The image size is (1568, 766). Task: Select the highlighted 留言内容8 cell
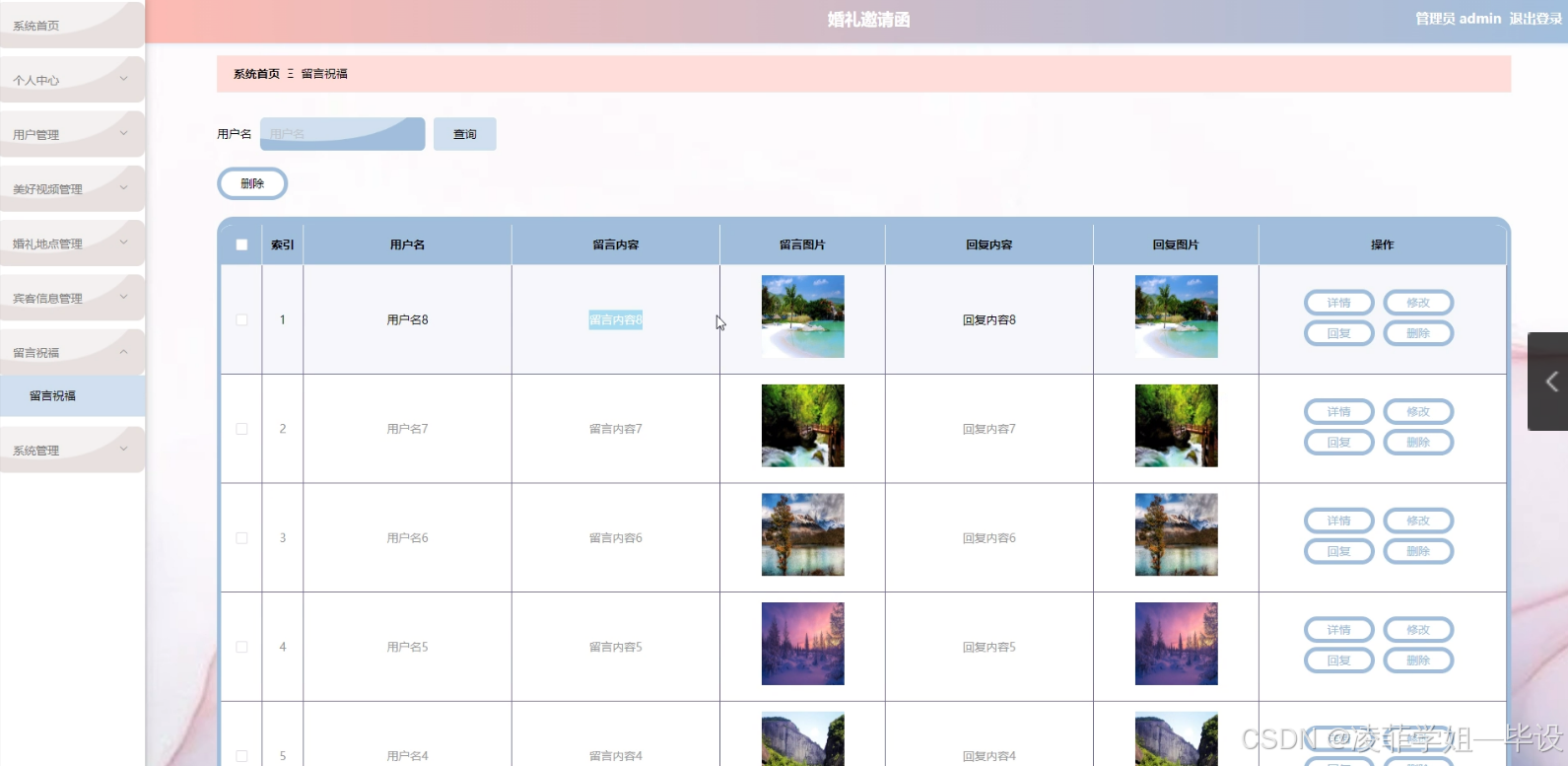tap(616, 319)
